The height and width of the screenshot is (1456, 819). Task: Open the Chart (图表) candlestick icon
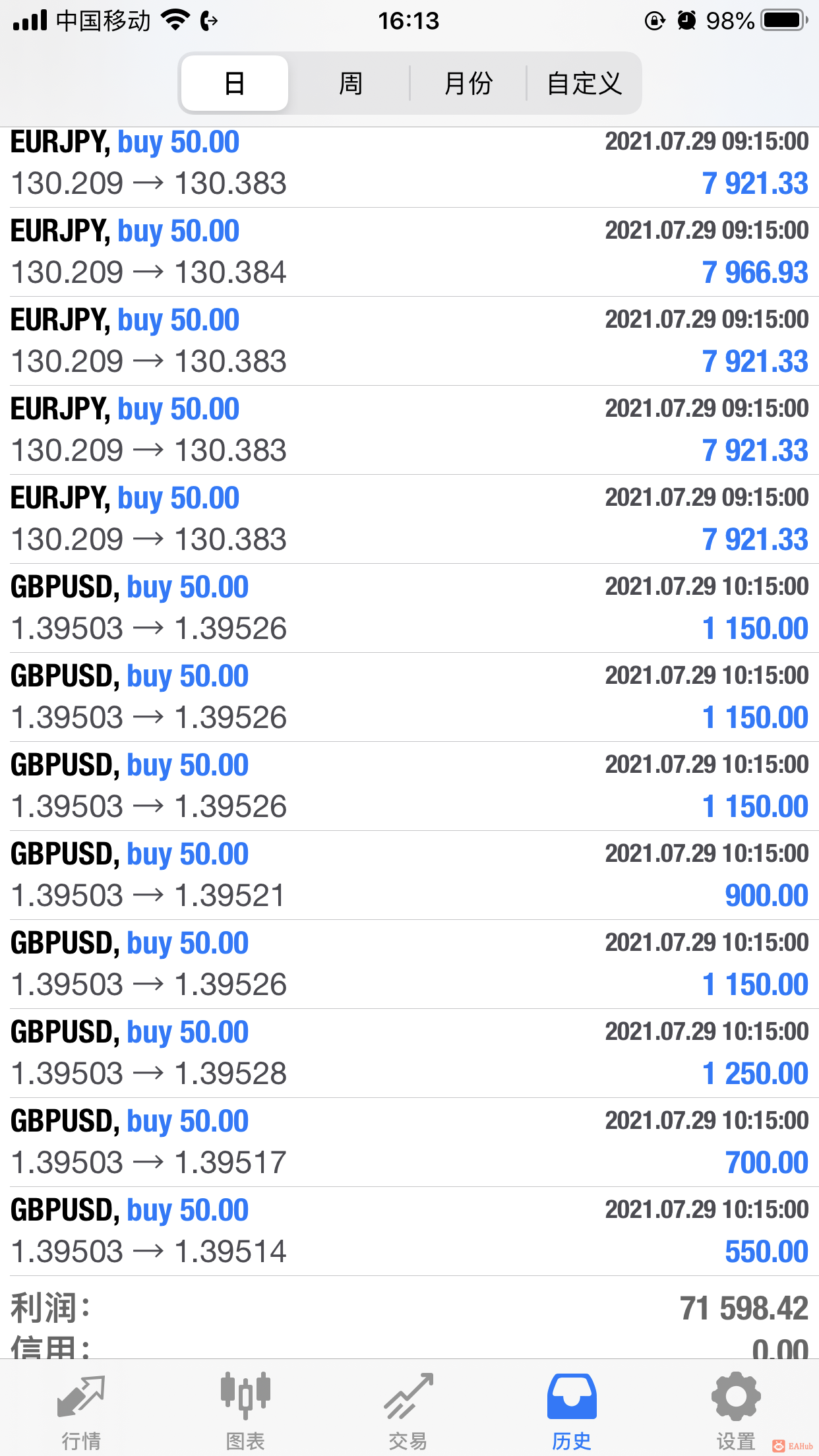(x=245, y=1395)
